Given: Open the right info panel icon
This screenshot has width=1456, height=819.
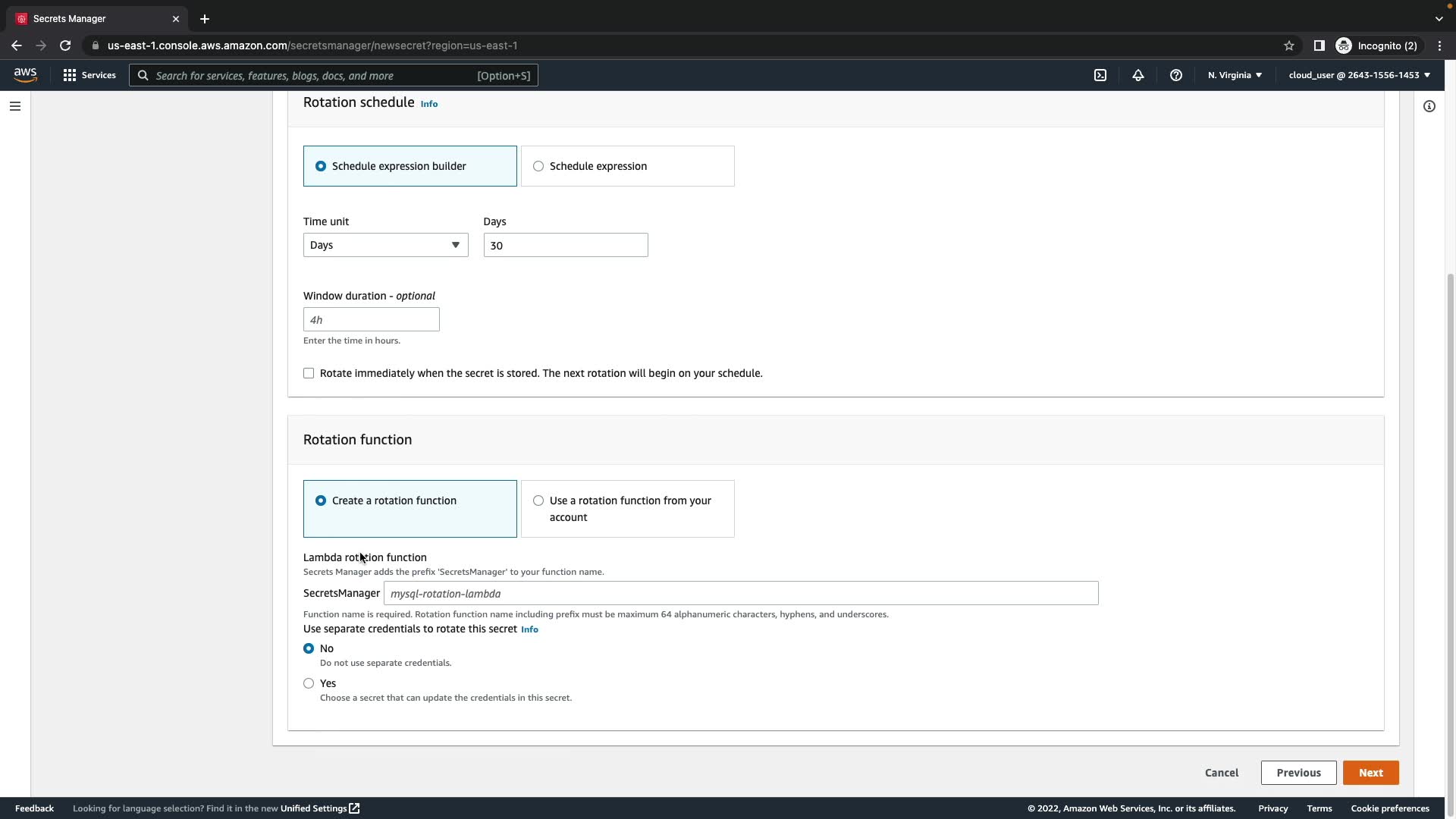Looking at the screenshot, I should click(1429, 106).
